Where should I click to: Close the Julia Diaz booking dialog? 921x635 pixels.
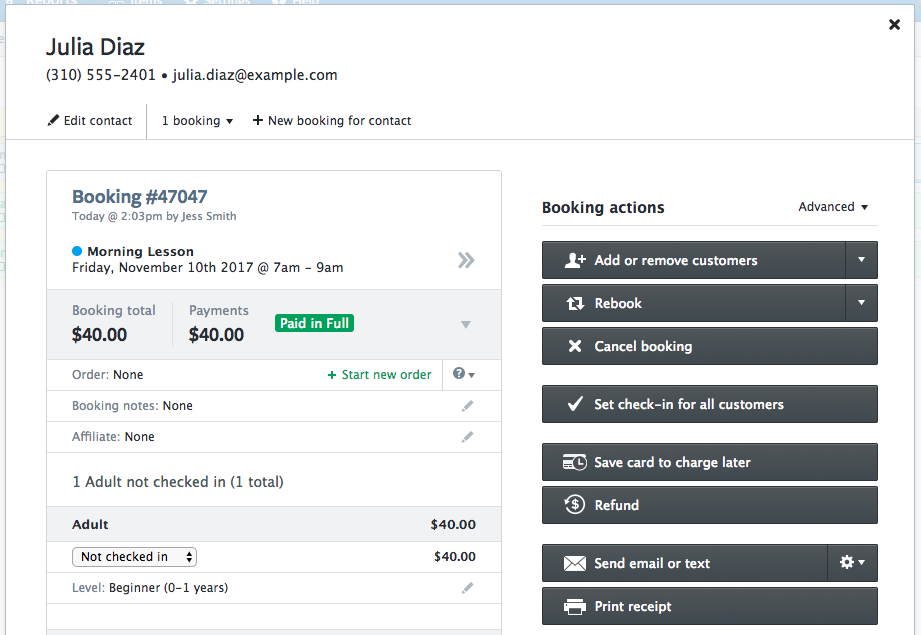[894, 25]
